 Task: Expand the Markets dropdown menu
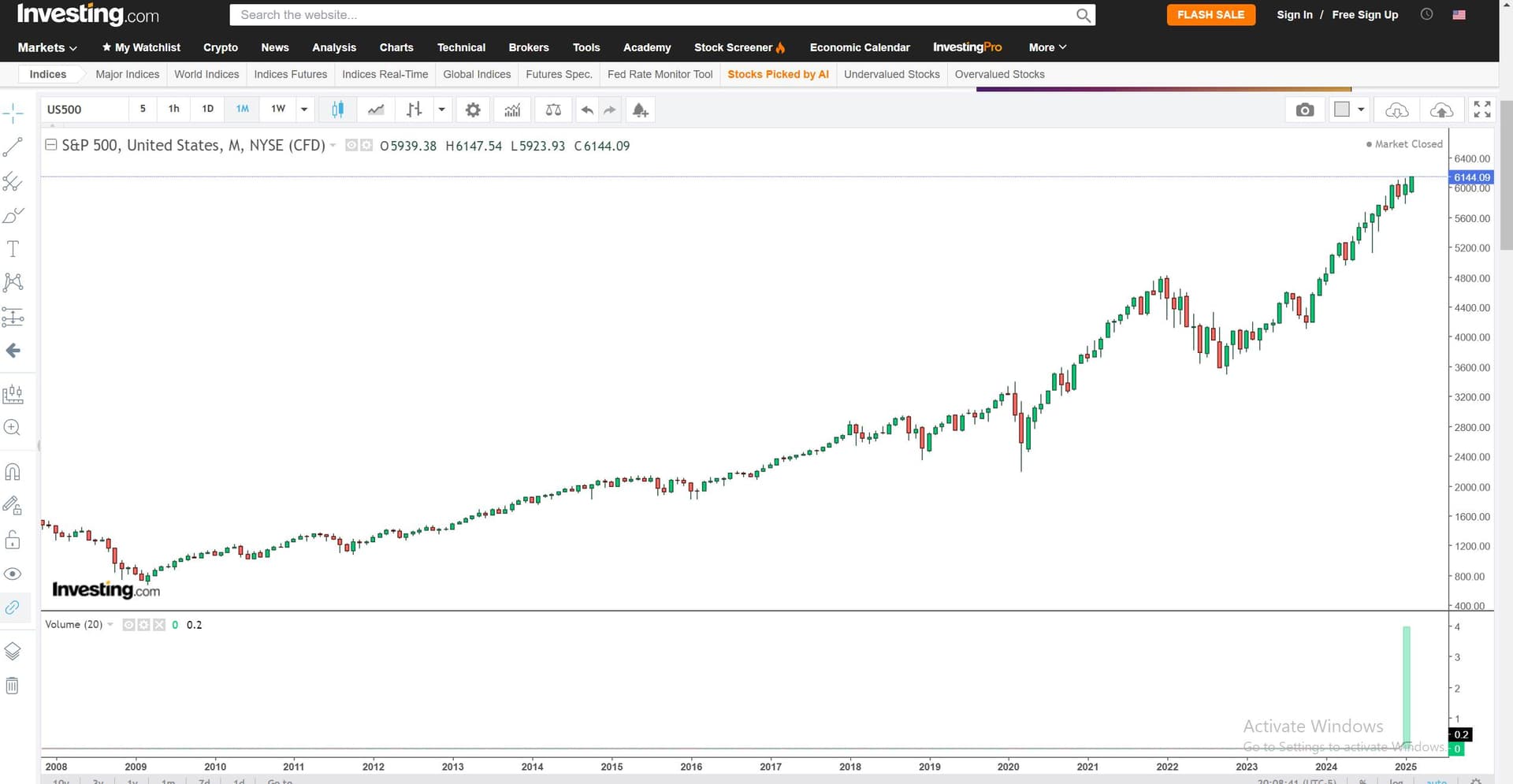[47, 47]
